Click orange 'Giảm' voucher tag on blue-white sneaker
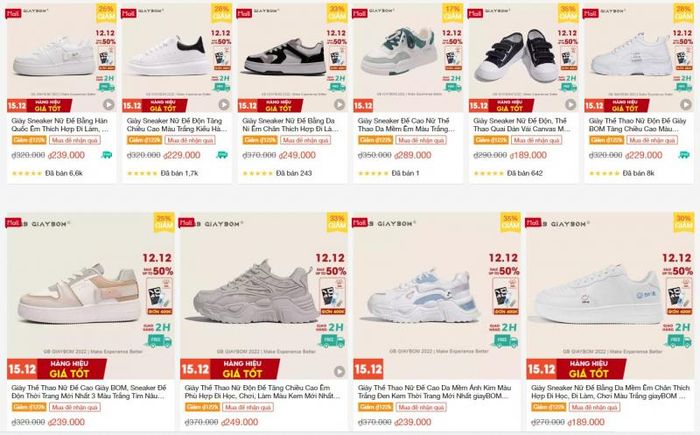Image resolution: width=700 pixels, height=435 pixels. (x=375, y=407)
